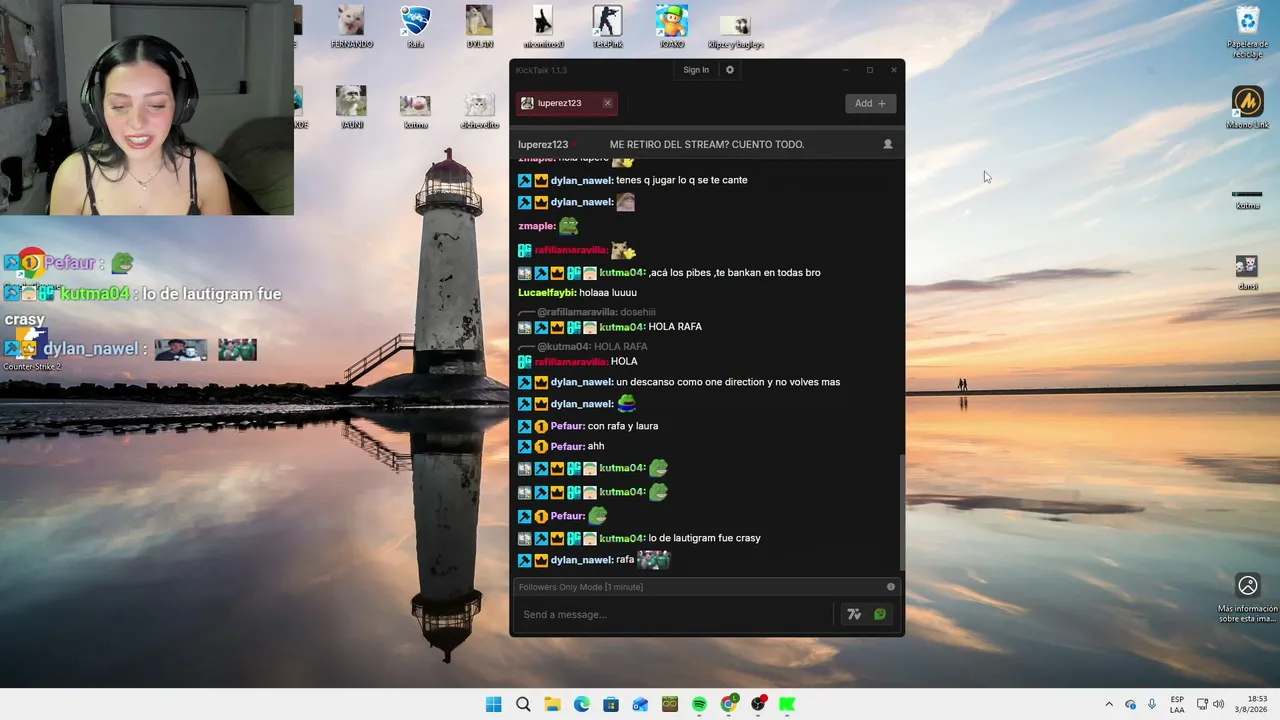Click message 'lo de lautigram fue crasy'

[x=705, y=538]
